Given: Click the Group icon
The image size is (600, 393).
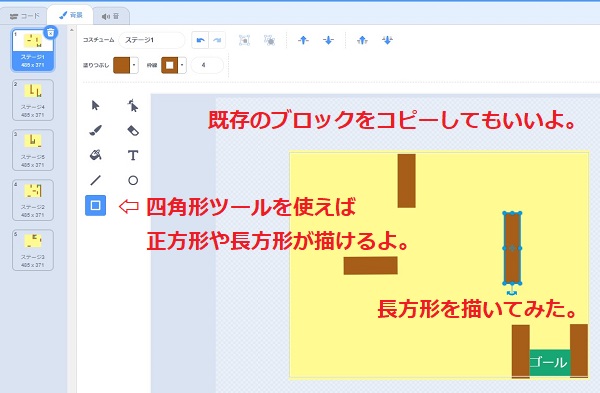Looking at the screenshot, I should pyautogui.click(x=244, y=40).
